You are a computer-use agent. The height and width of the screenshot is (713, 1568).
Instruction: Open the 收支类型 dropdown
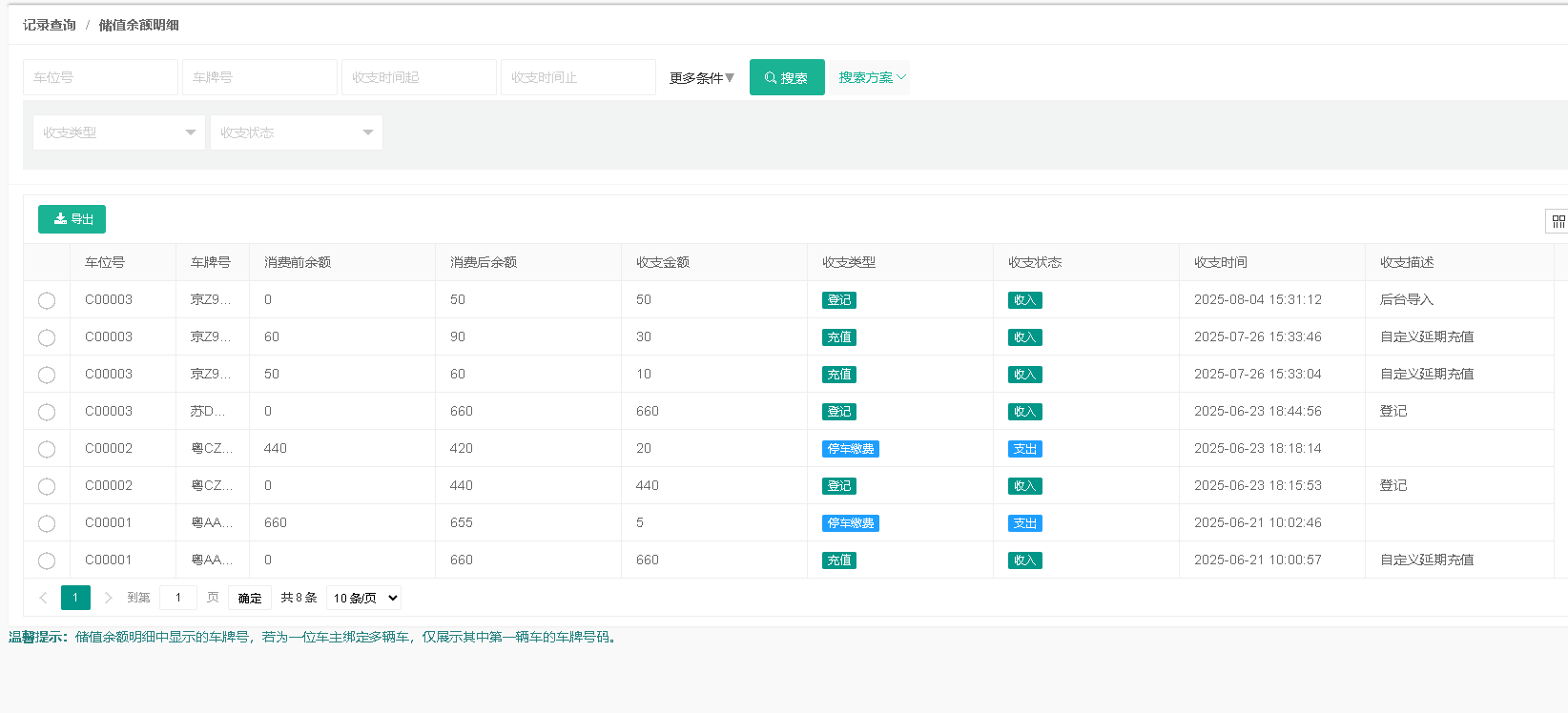pos(119,132)
